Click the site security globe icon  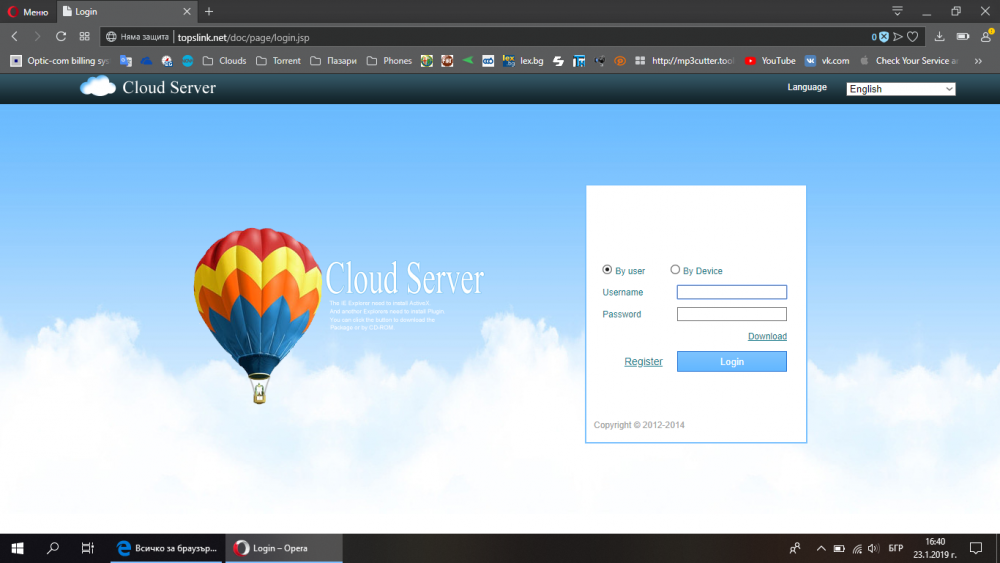click(111, 37)
